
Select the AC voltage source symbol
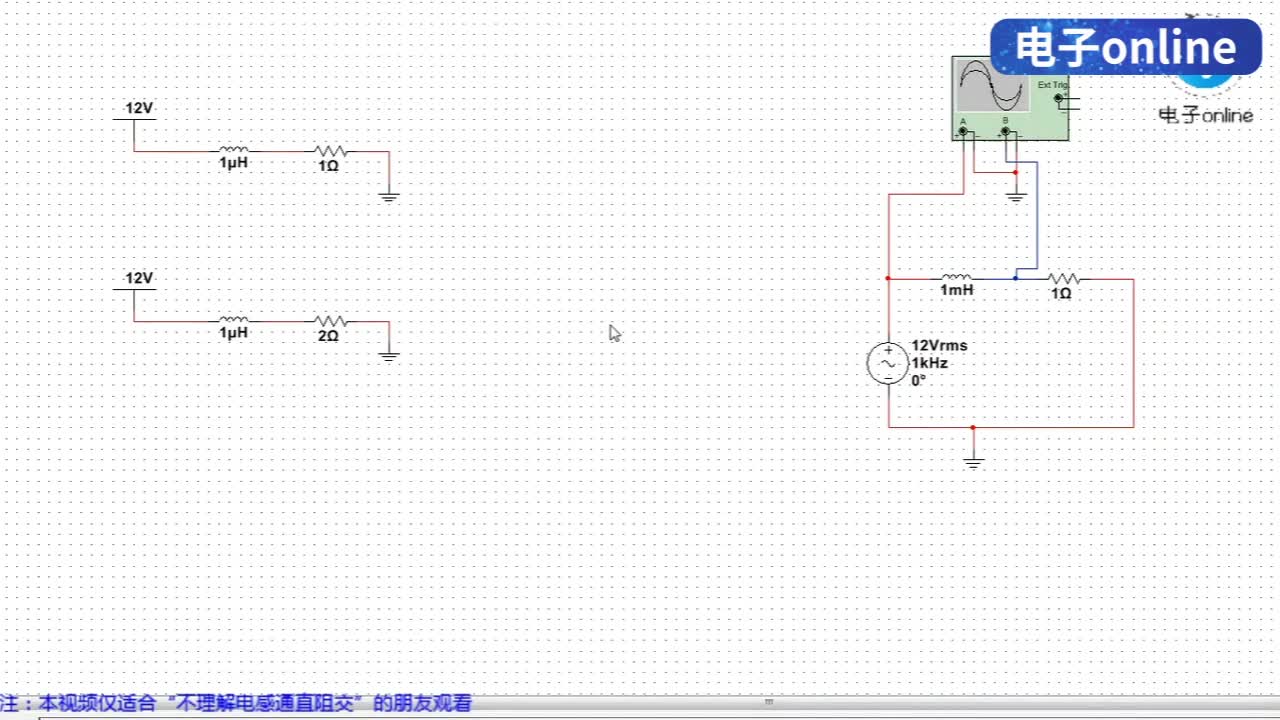pyautogui.click(x=888, y=363)
